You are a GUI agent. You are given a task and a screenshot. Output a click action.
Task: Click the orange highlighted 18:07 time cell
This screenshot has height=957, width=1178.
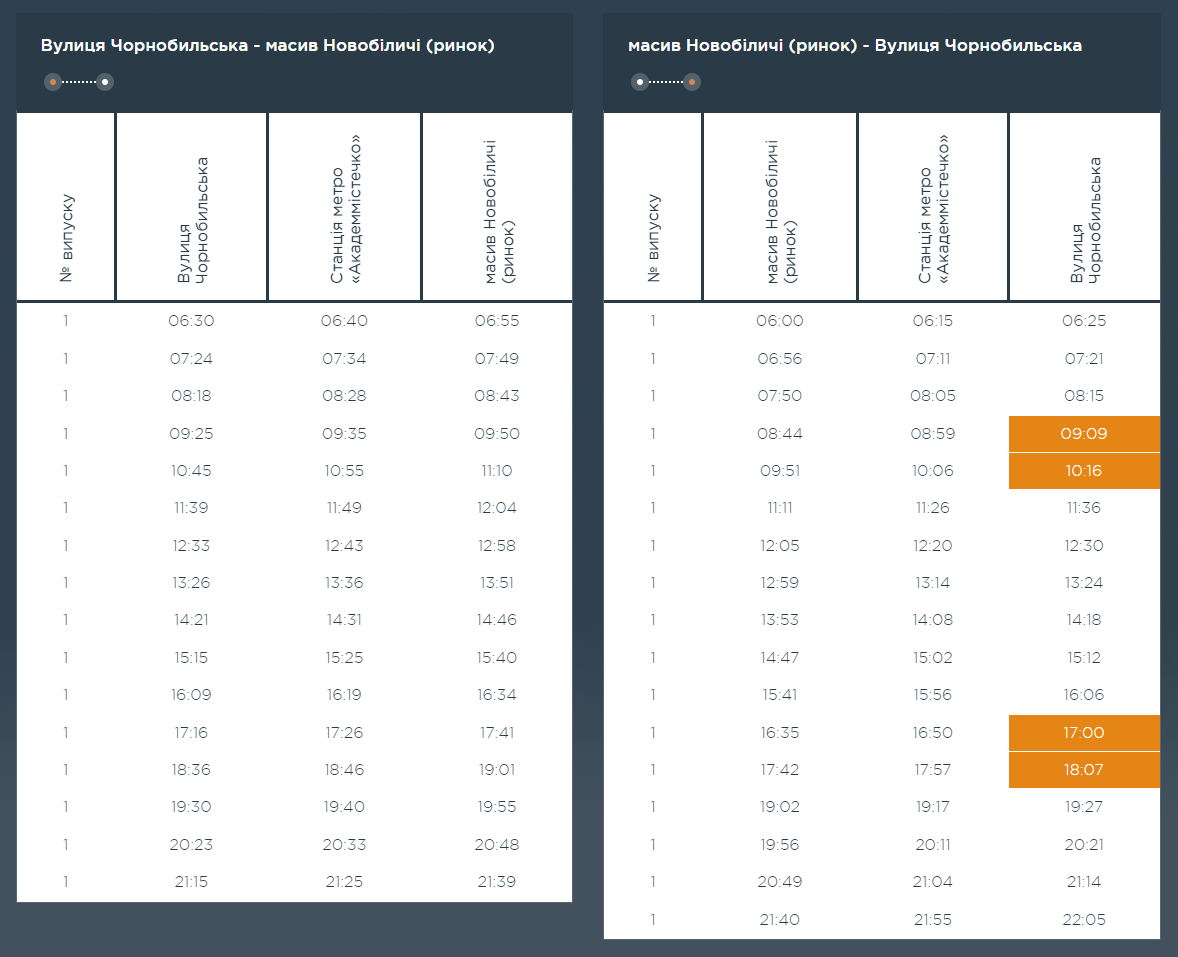(1084, 770)
